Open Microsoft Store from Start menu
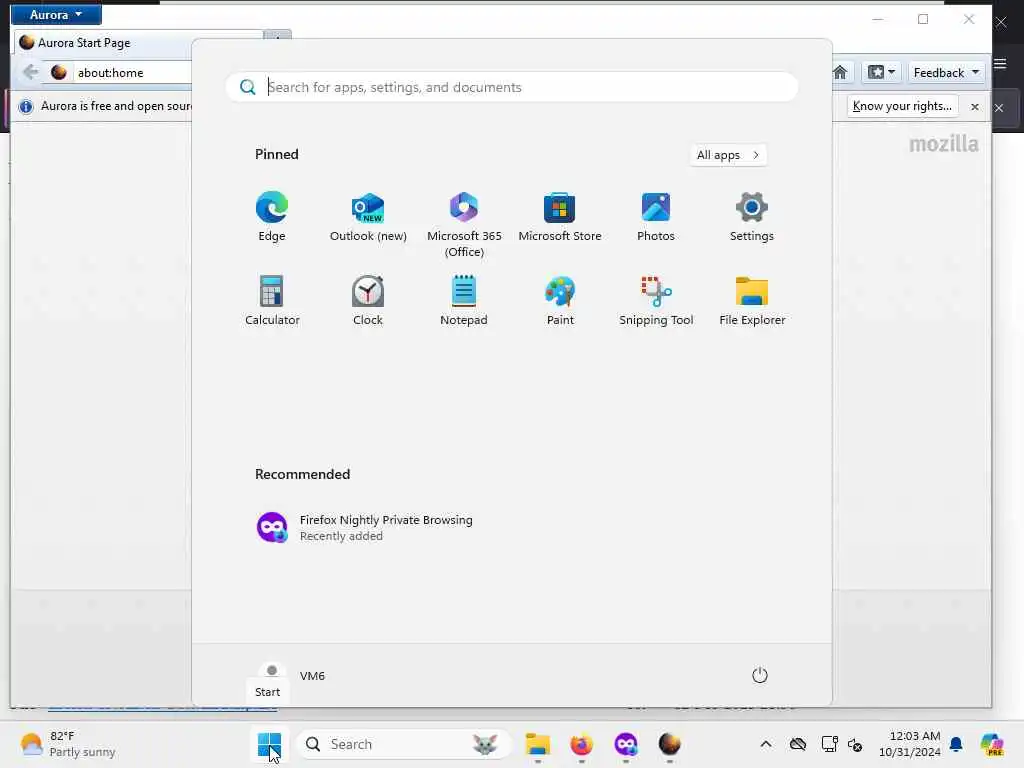This screenshot has width=1024, height=768. [560, 216]
